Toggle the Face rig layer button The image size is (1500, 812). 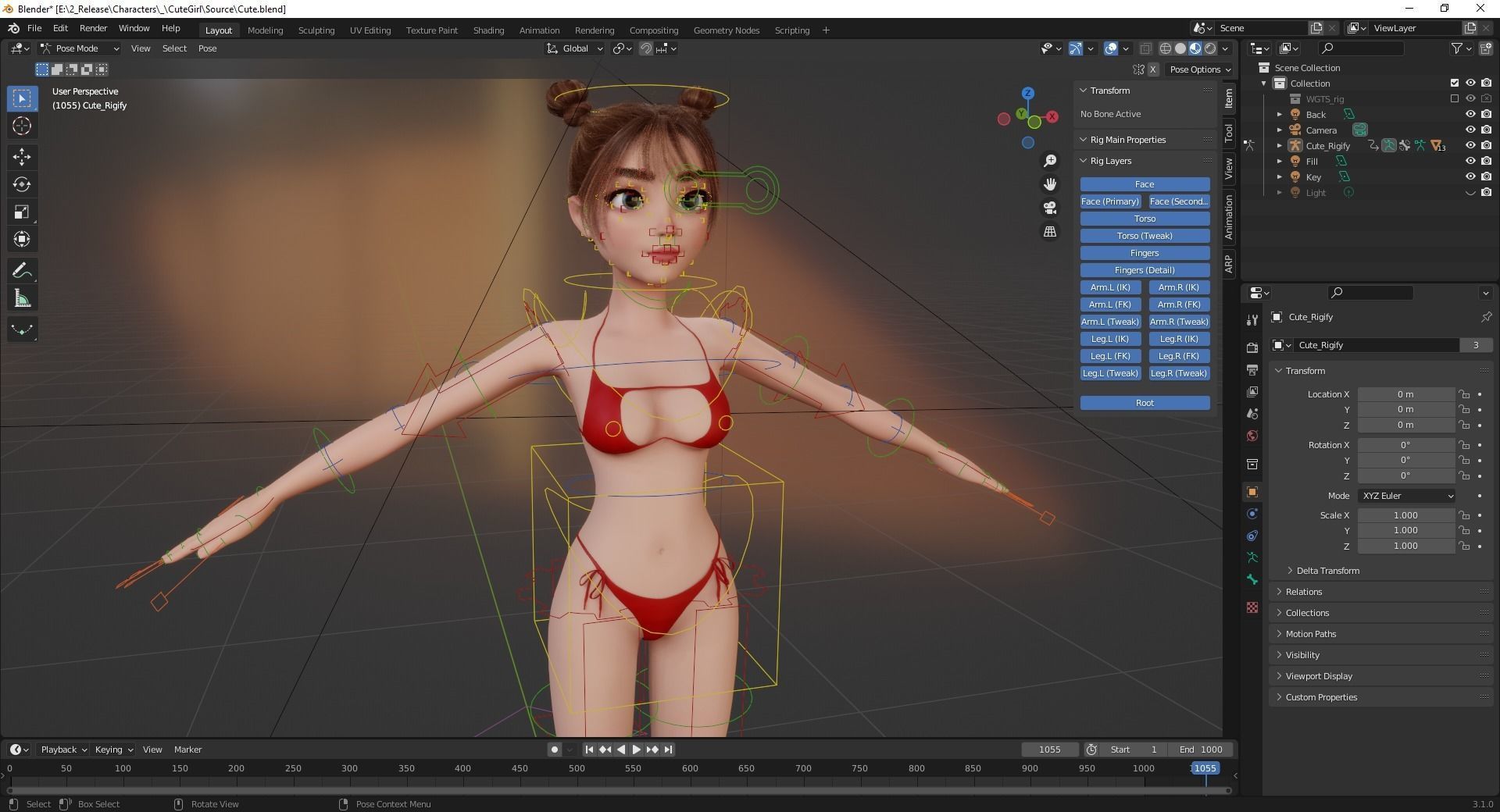pos(1145,184)
